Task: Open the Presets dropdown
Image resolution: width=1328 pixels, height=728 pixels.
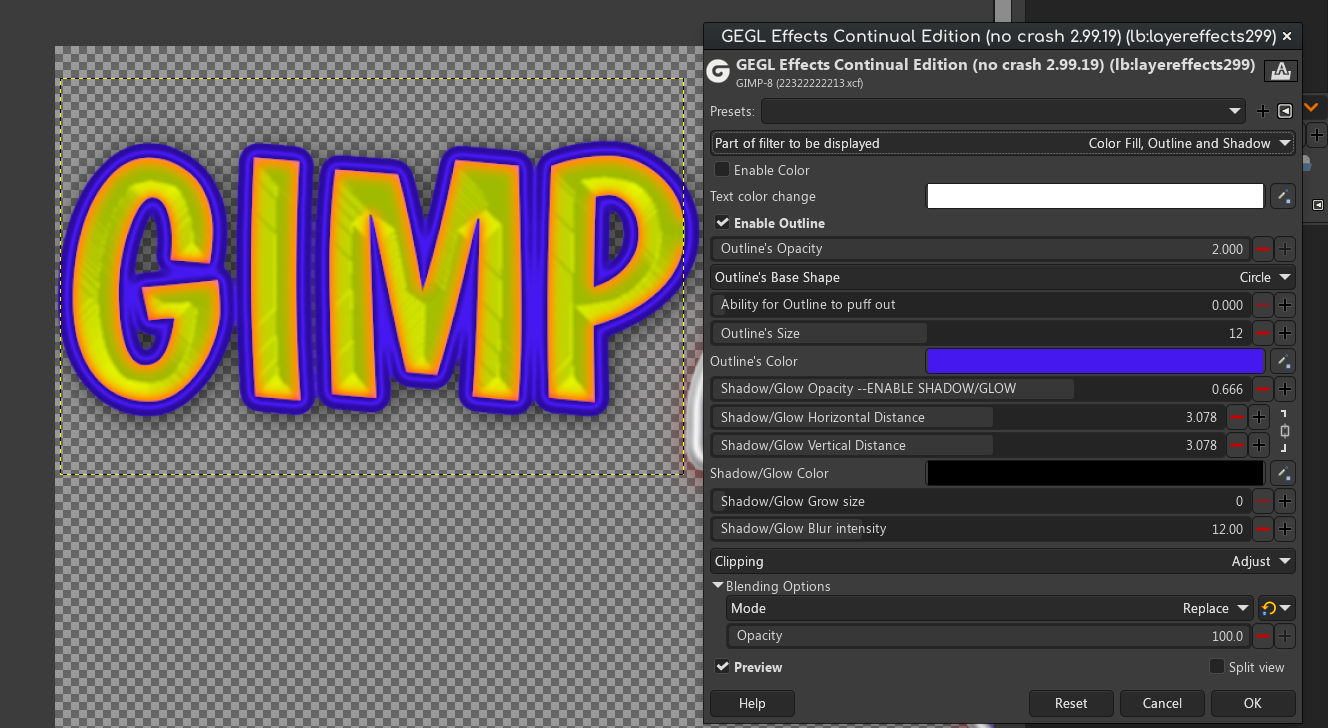Action: coord(1003,112)
